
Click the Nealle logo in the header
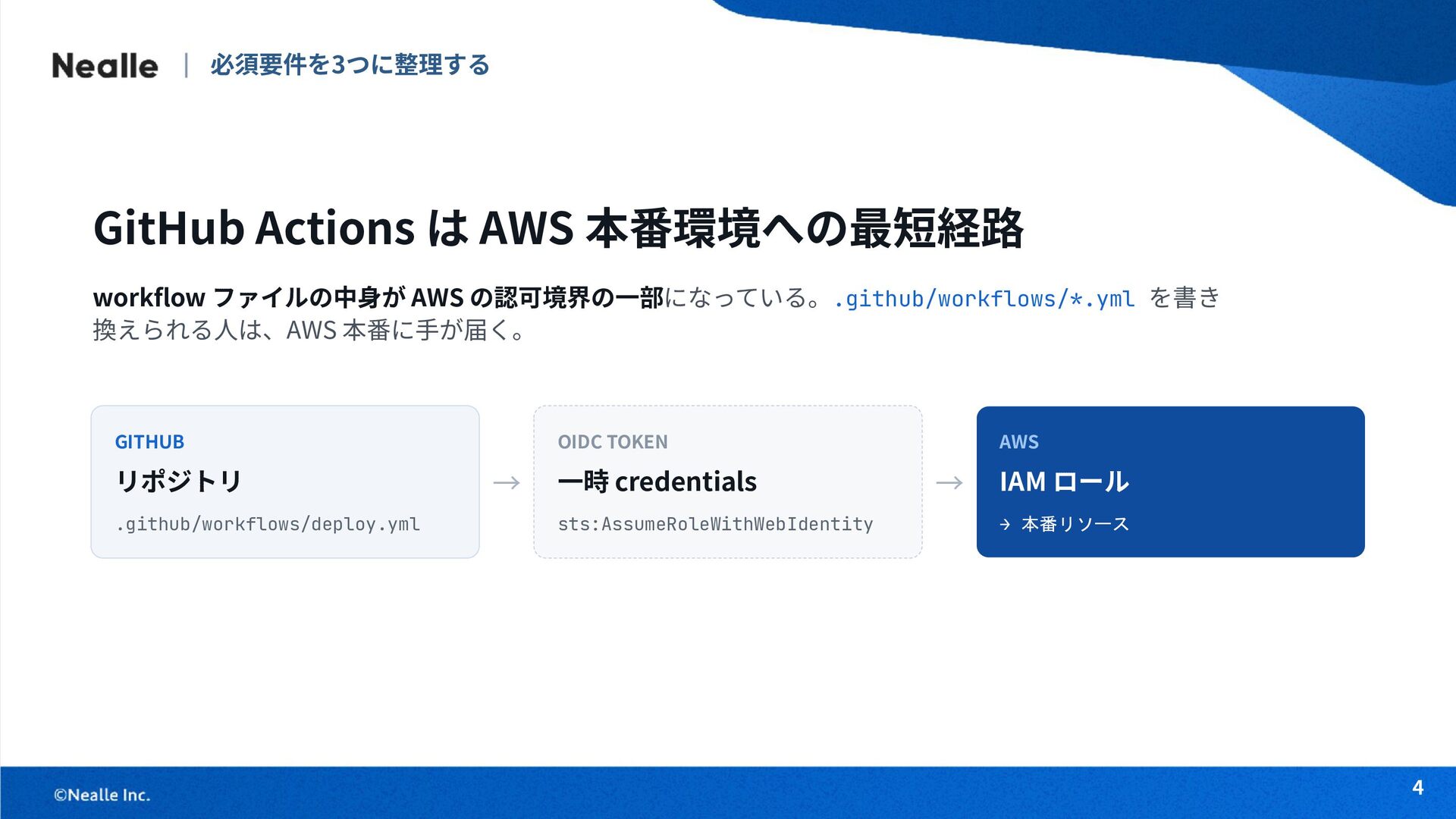pos(105,66)
